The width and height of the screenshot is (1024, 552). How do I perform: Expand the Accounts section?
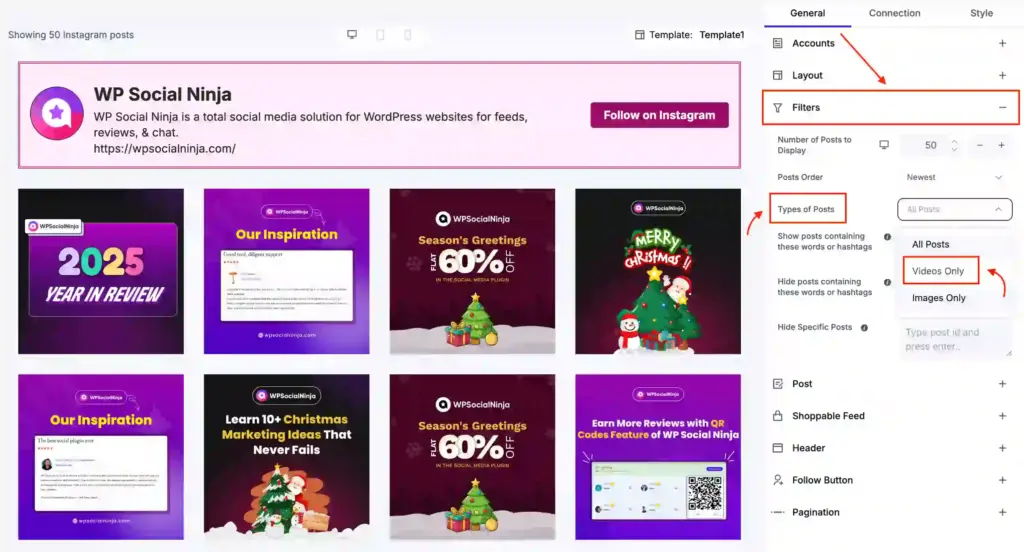[1002, 43]
